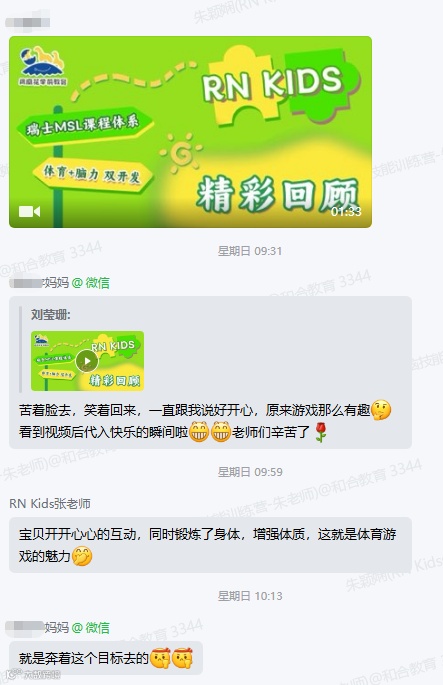Click the 01:33 duration label on the video
Viewport: 443px width, 685px height.
pos(346,212)
